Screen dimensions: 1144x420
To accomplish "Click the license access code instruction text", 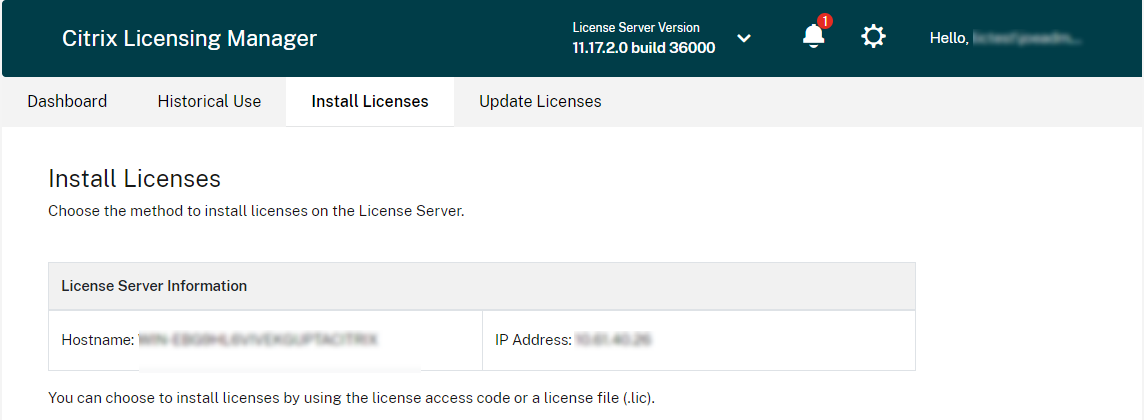I will pyautogui.click(x=351, y=398).
